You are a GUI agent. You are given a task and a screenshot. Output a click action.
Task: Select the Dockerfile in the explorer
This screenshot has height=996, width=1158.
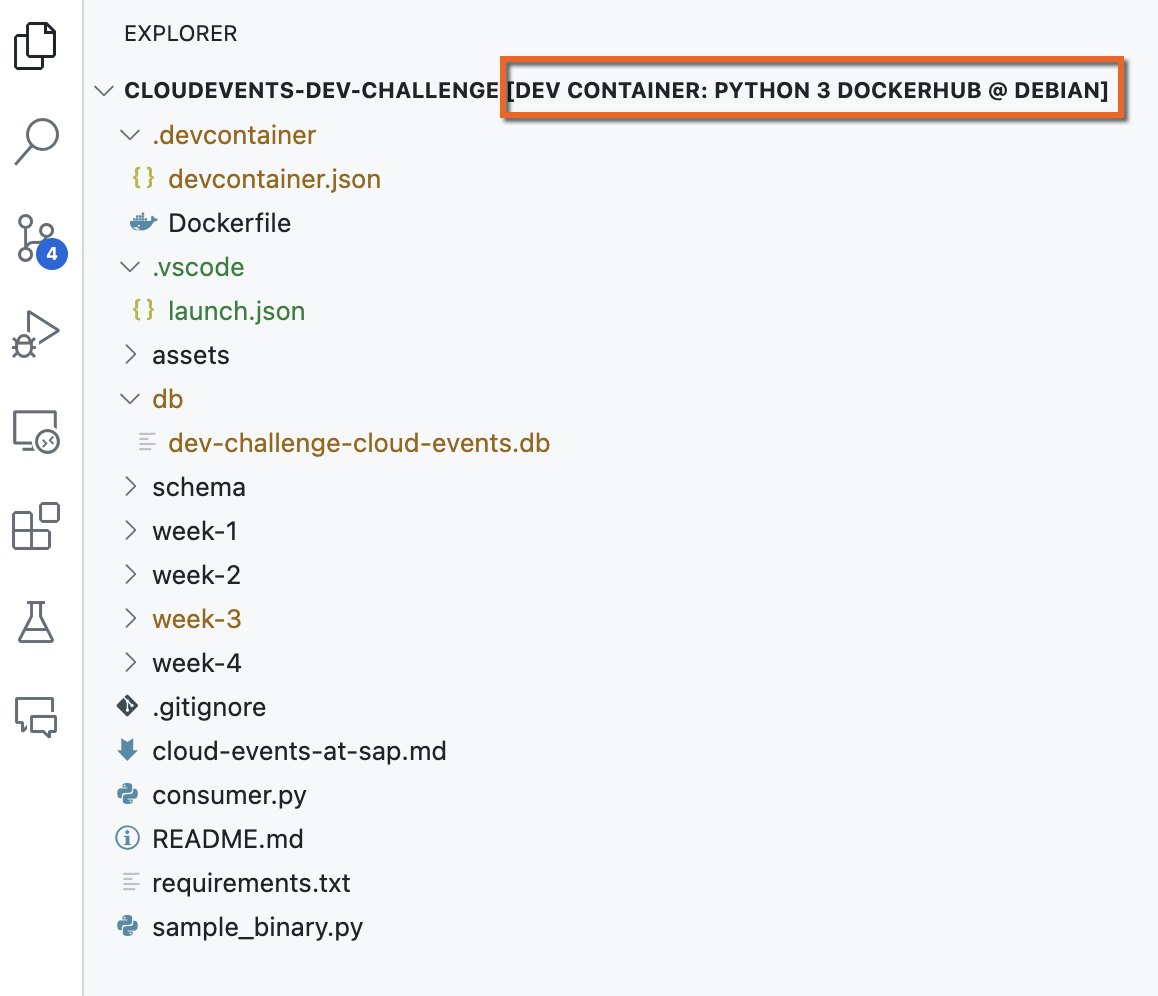pyautogui.click(x=230, y=222)
